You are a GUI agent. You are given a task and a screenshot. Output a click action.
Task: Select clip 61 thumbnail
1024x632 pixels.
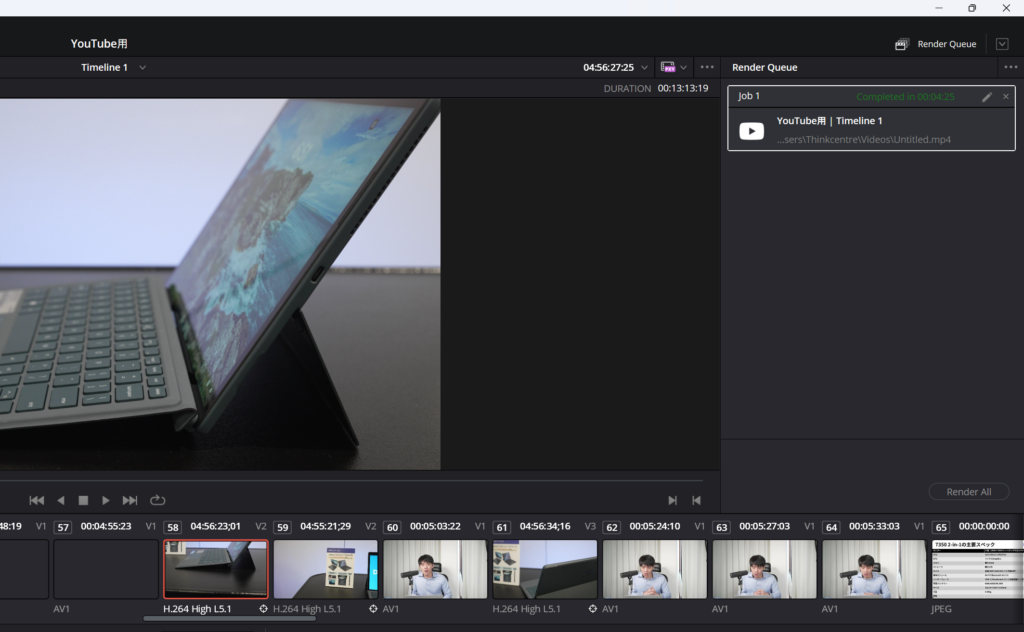click(545, 569)
